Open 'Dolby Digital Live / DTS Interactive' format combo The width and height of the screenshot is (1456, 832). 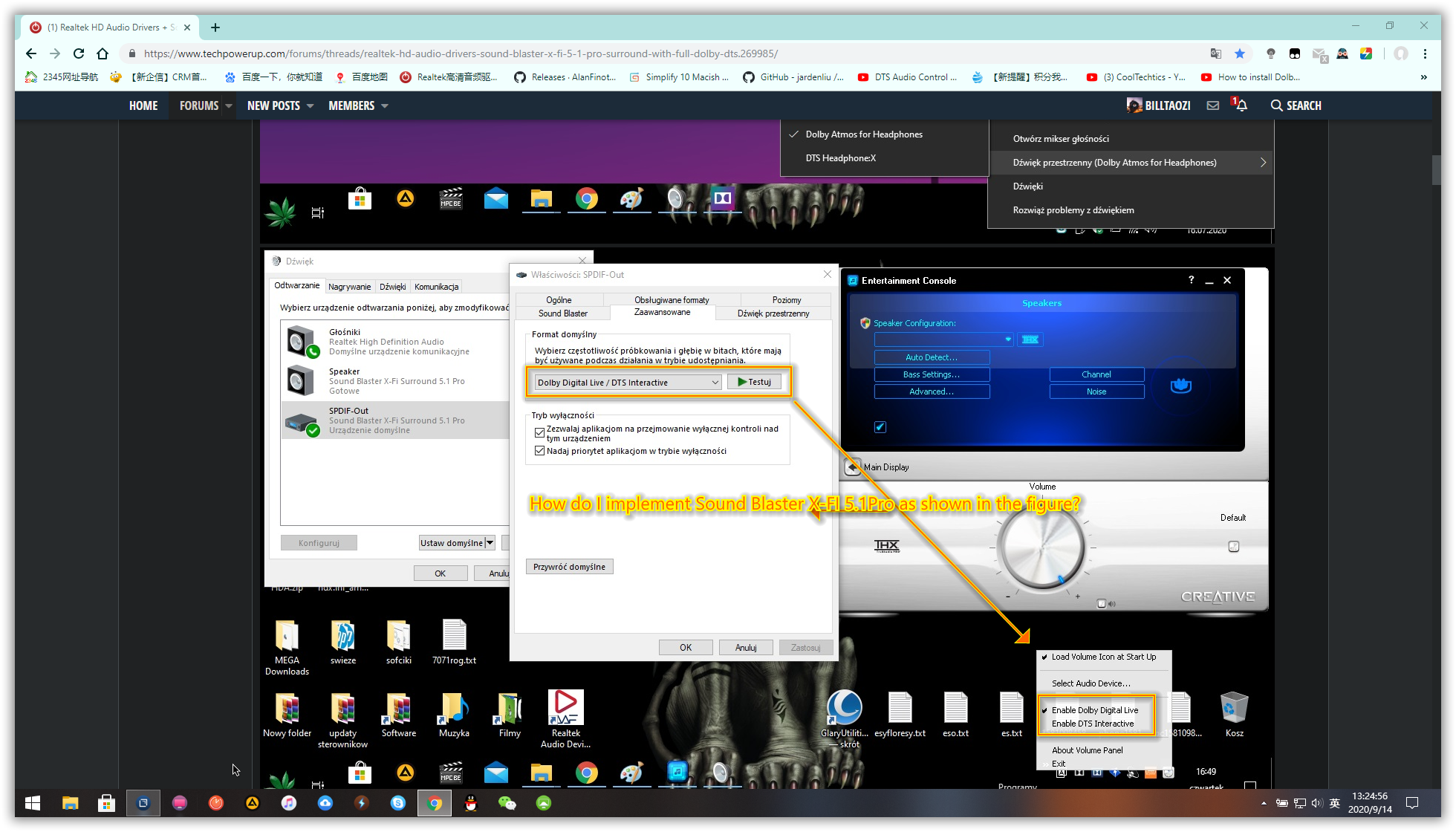[628, 383]
